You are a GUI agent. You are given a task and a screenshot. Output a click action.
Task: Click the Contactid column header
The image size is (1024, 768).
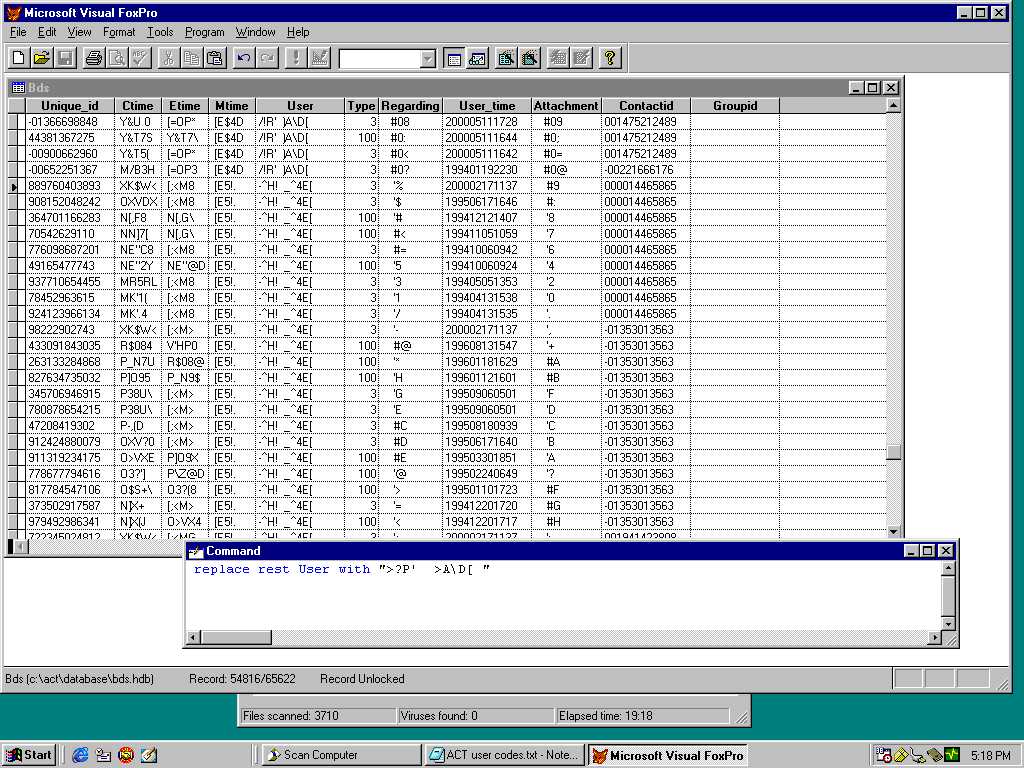646,106
